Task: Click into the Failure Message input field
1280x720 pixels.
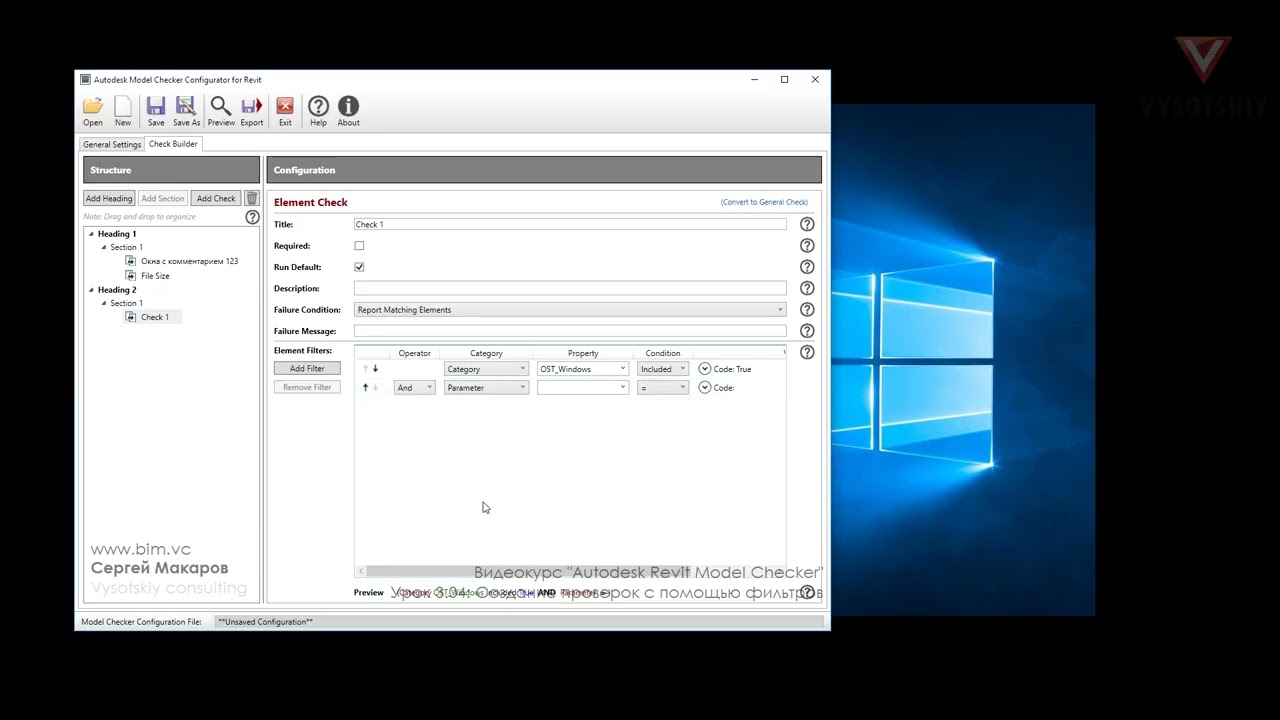Action: point(570,331)
